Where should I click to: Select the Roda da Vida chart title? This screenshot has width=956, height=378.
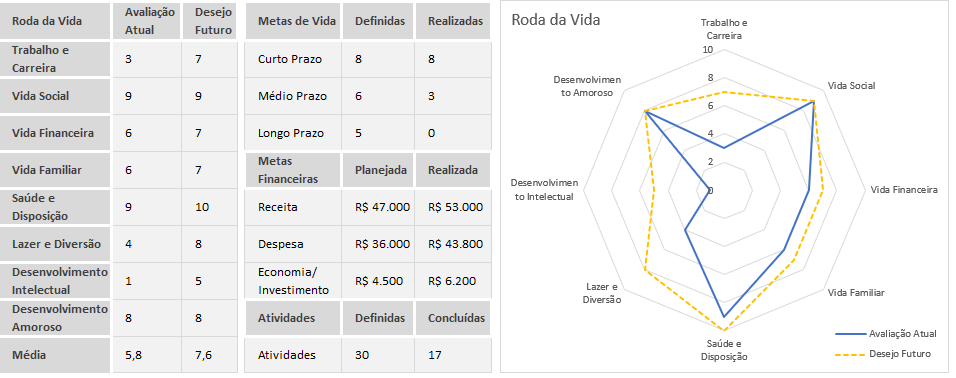coord(555,20)
